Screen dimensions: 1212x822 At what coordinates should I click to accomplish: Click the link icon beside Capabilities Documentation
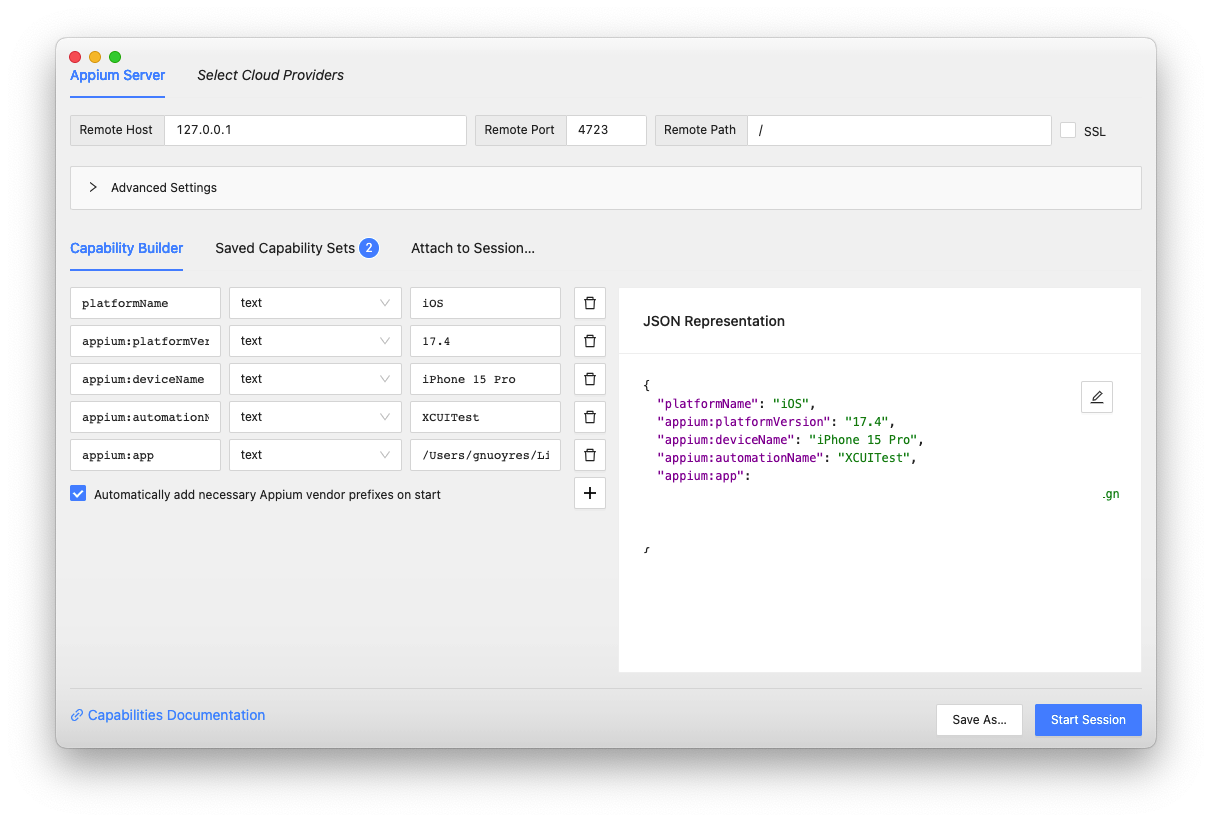tap(77, 716)
